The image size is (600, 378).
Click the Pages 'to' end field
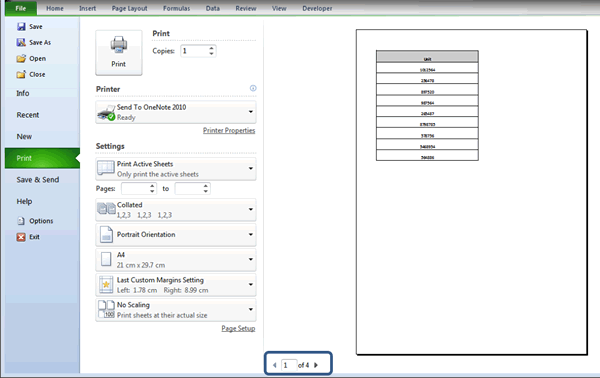pos(189,188)
